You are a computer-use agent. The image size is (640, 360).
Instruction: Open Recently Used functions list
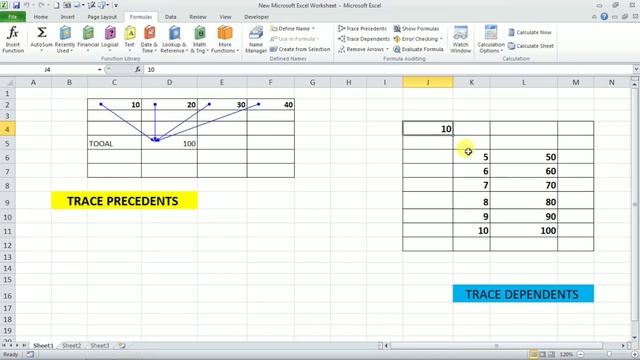click(64, 40)
